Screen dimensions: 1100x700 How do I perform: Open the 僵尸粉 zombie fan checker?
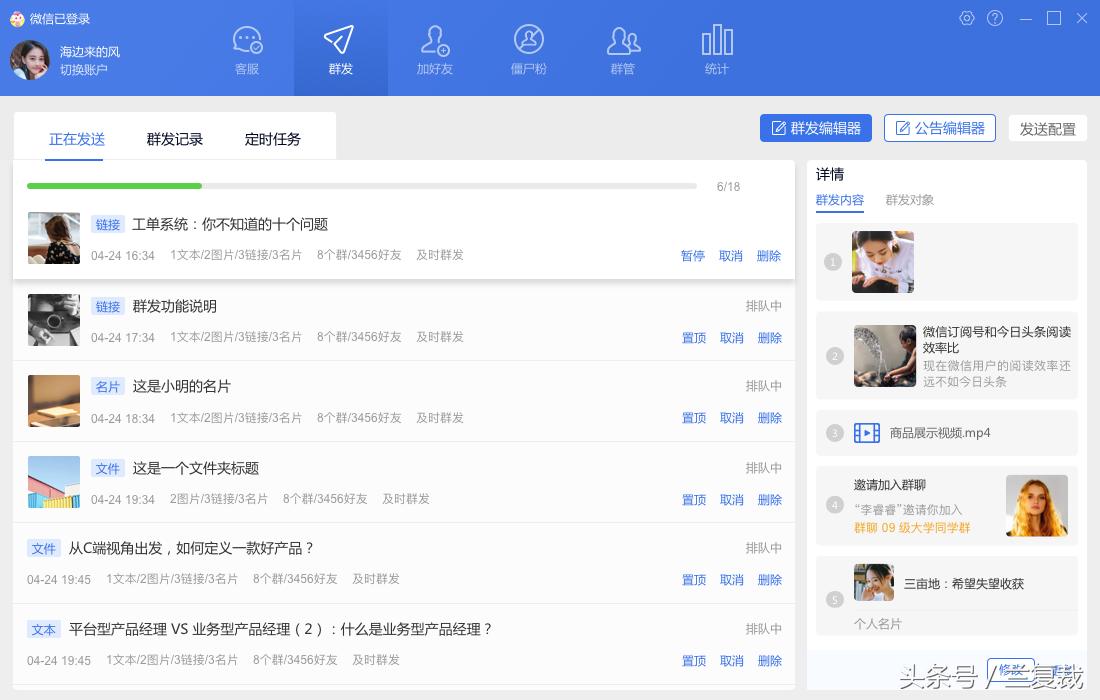[x=529, y=48]
